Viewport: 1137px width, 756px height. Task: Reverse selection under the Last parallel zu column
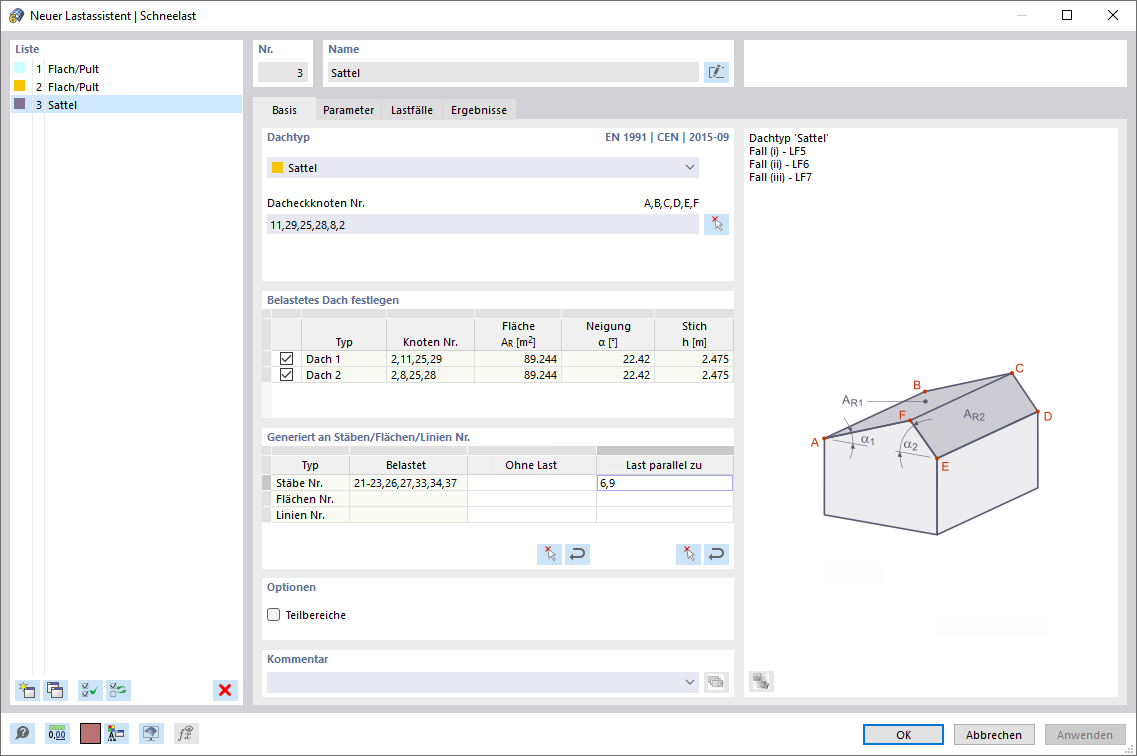pos(716,554)
